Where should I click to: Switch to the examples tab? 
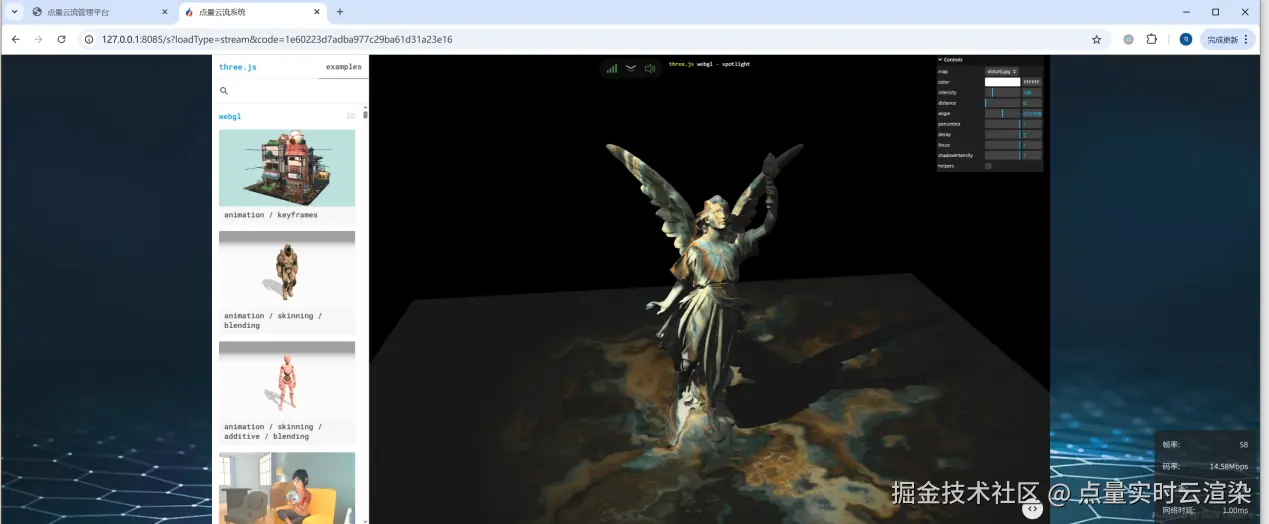344,67
